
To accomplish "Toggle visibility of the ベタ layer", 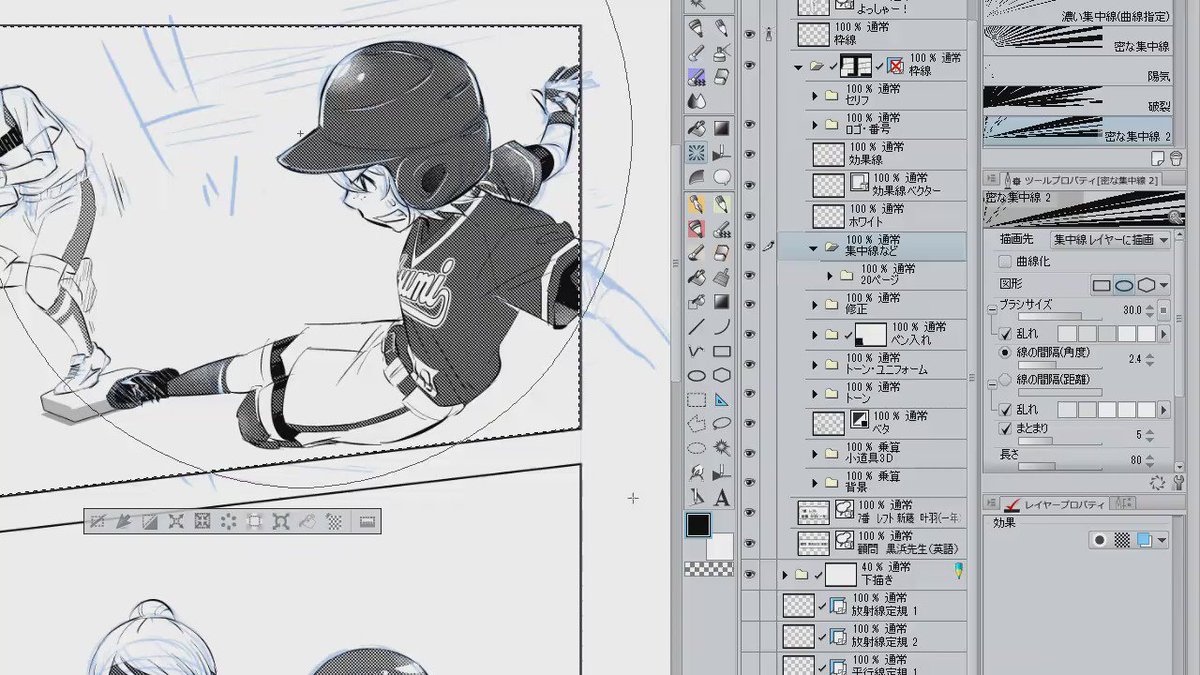I will (x=749, y=423).
